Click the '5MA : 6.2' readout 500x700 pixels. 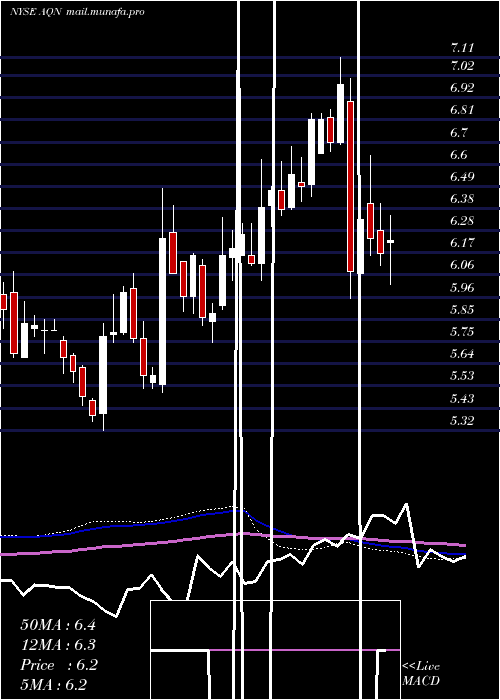[53, 685]
